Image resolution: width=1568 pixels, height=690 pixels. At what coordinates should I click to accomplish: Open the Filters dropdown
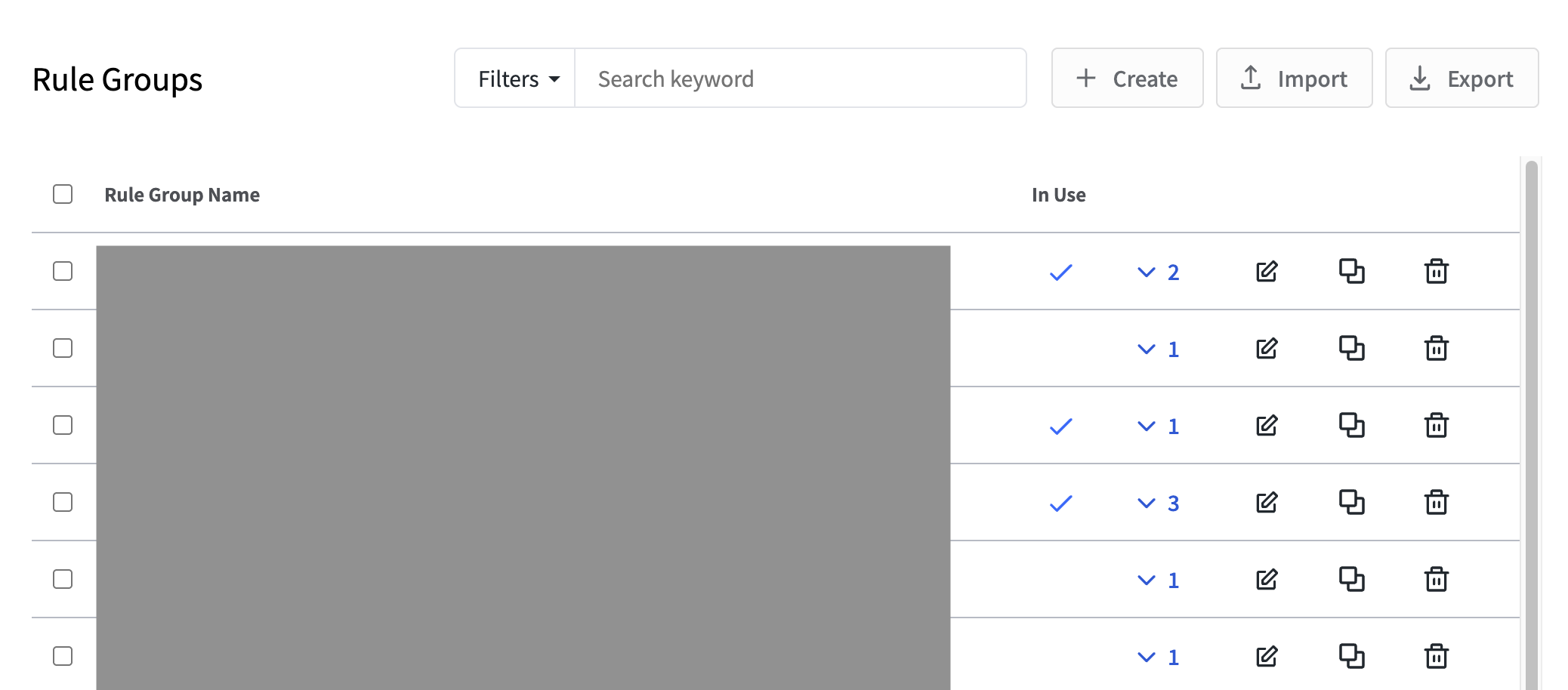pyautogui.click(x=515, y=79)
